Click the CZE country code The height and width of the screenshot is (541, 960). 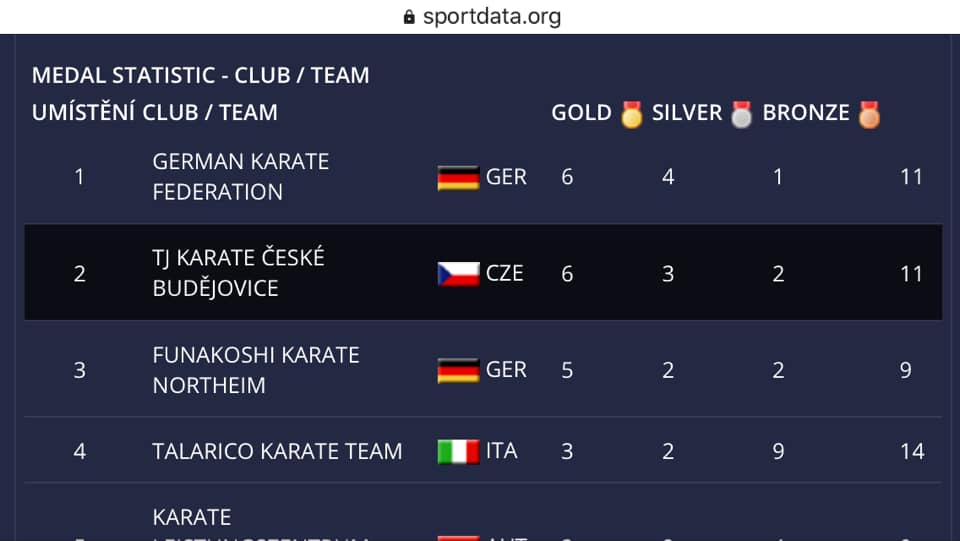(505, 273)
